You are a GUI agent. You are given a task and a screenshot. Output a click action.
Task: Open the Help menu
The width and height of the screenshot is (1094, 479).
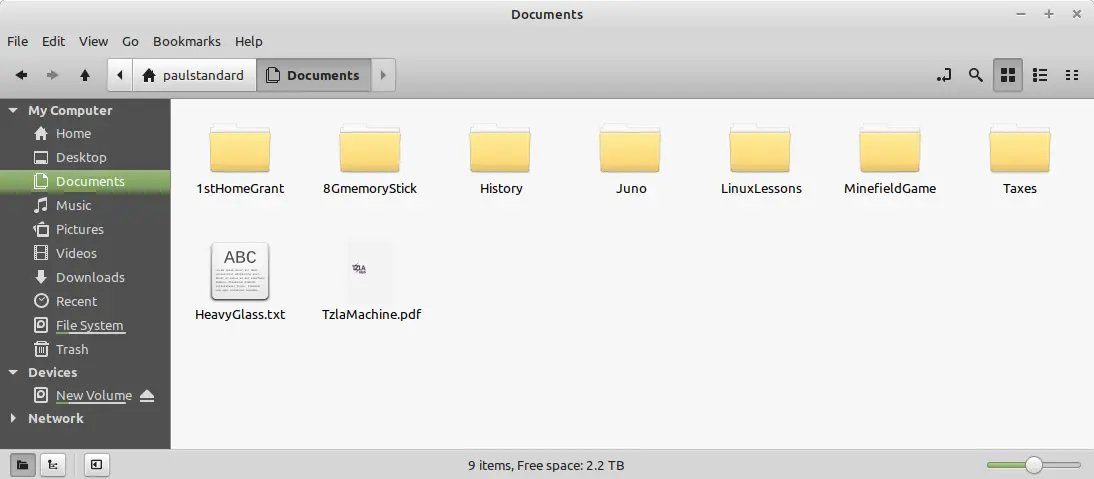(x=248, y=41)
